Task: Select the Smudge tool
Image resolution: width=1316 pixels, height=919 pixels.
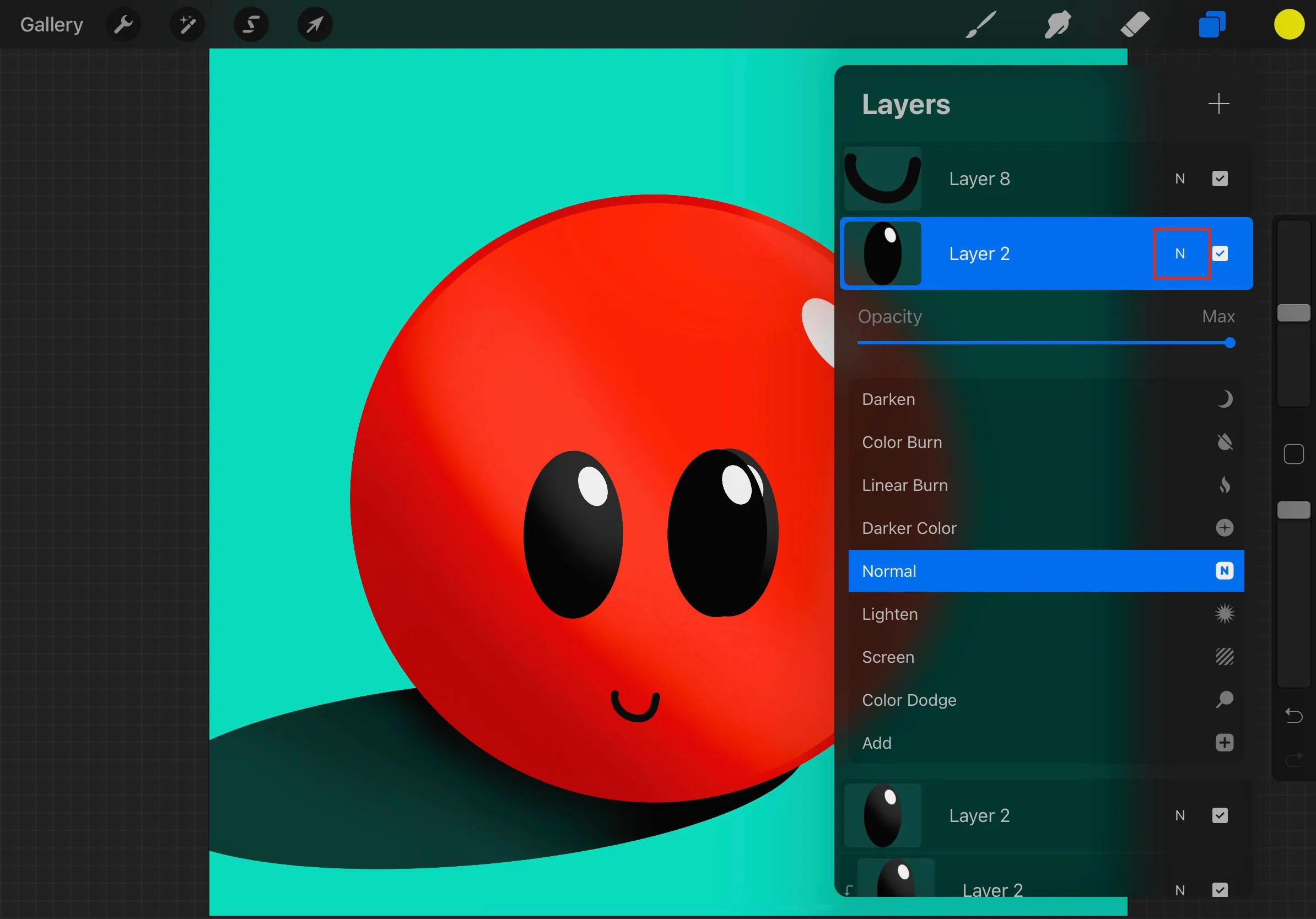Action: tap(1056, 24)
